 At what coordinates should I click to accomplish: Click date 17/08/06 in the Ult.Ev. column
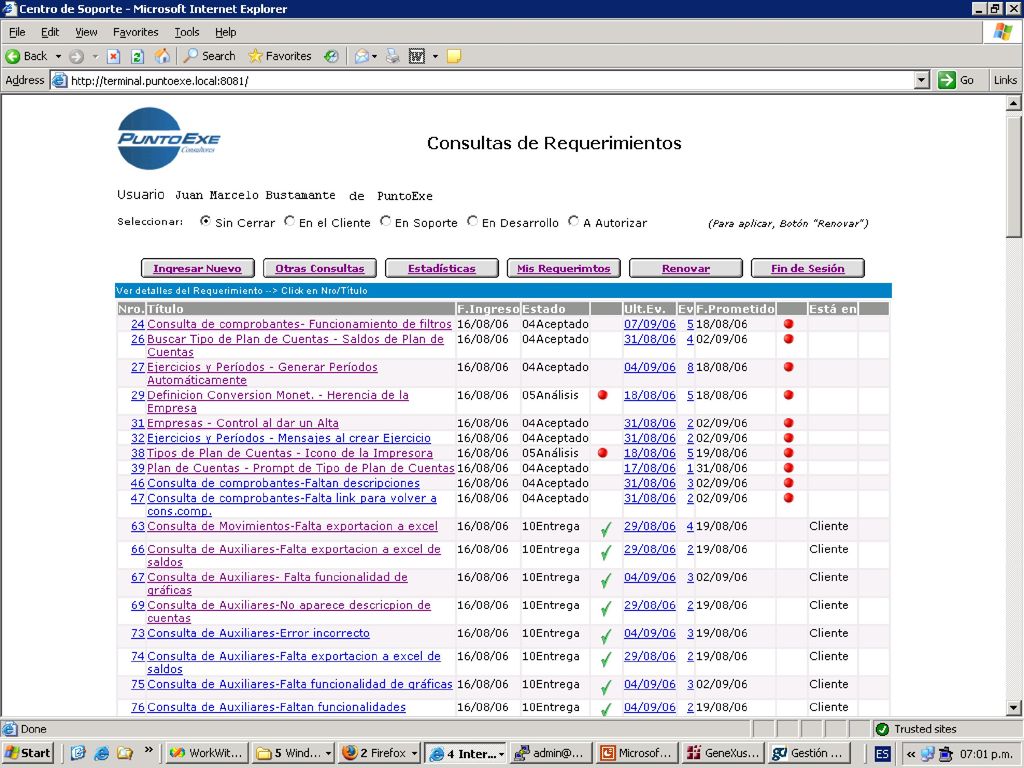point(650,468)
